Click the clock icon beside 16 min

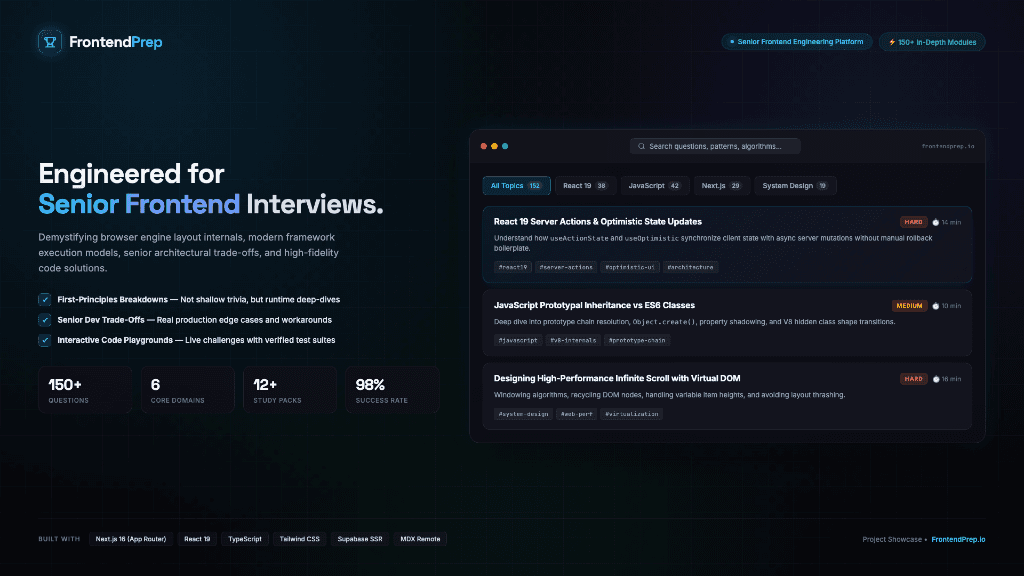pyautogui.click(x=935, y=379)
